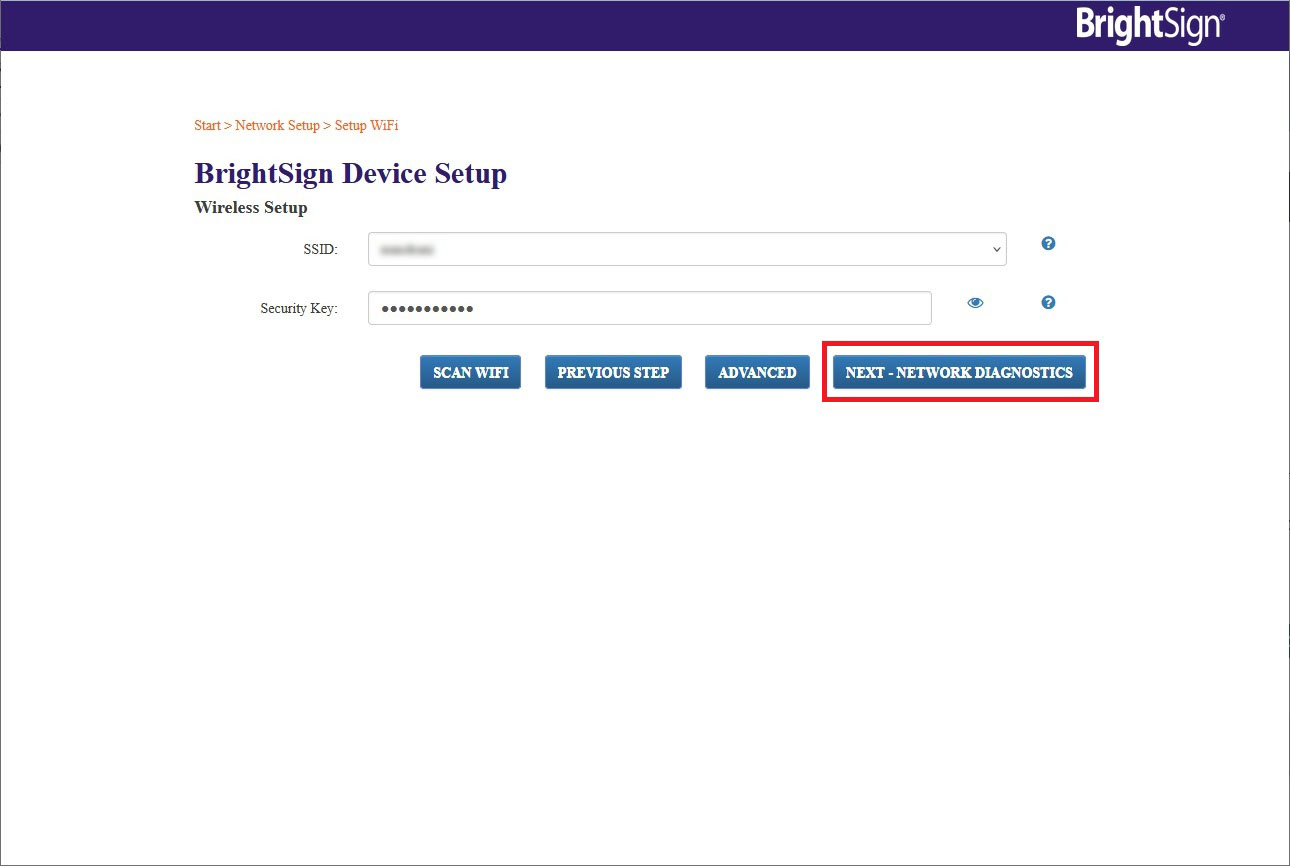
Task: Open the SSID dropdown list
Action: point(687,249)
